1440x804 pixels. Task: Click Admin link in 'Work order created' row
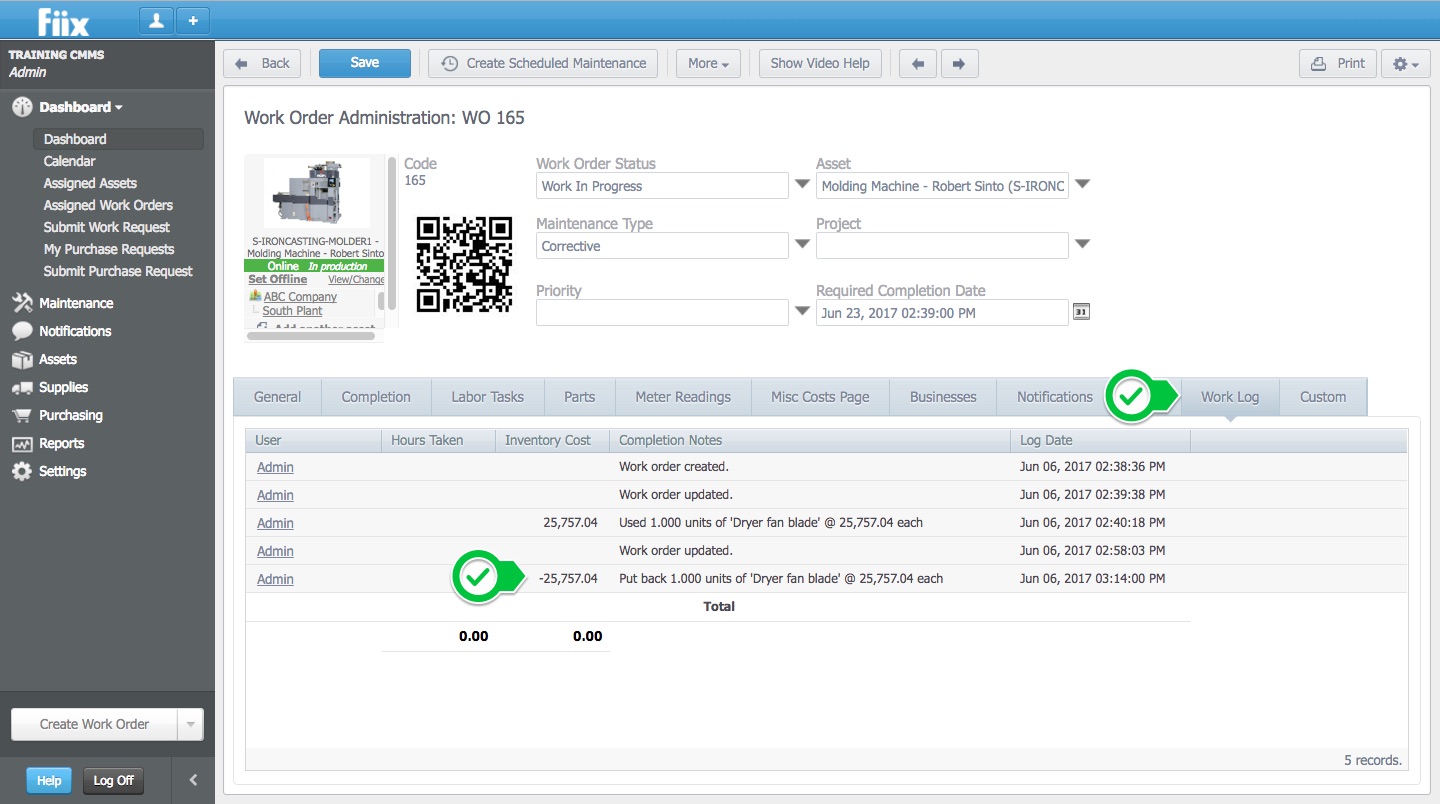click(275, 467)
